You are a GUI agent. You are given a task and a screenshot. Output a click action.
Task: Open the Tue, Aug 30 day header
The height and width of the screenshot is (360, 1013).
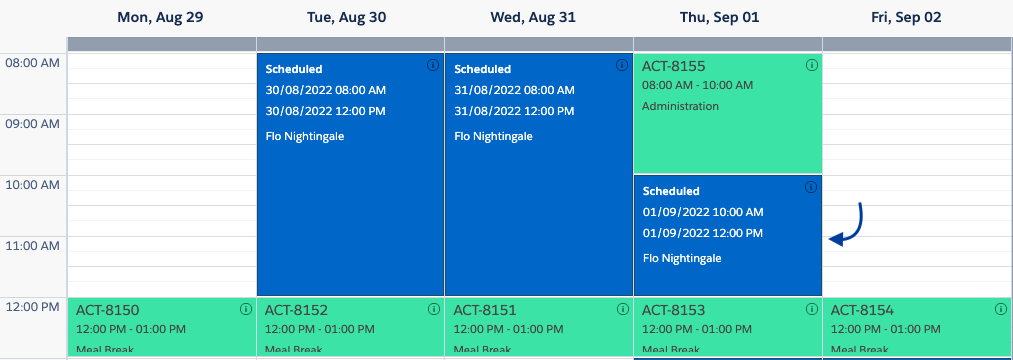pyautogui.click(x=346, y=18)
